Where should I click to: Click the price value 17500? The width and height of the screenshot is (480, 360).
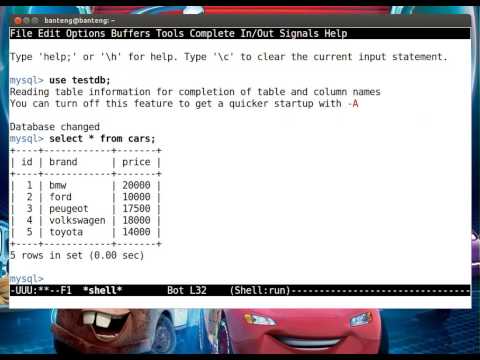tap(136, 209)
